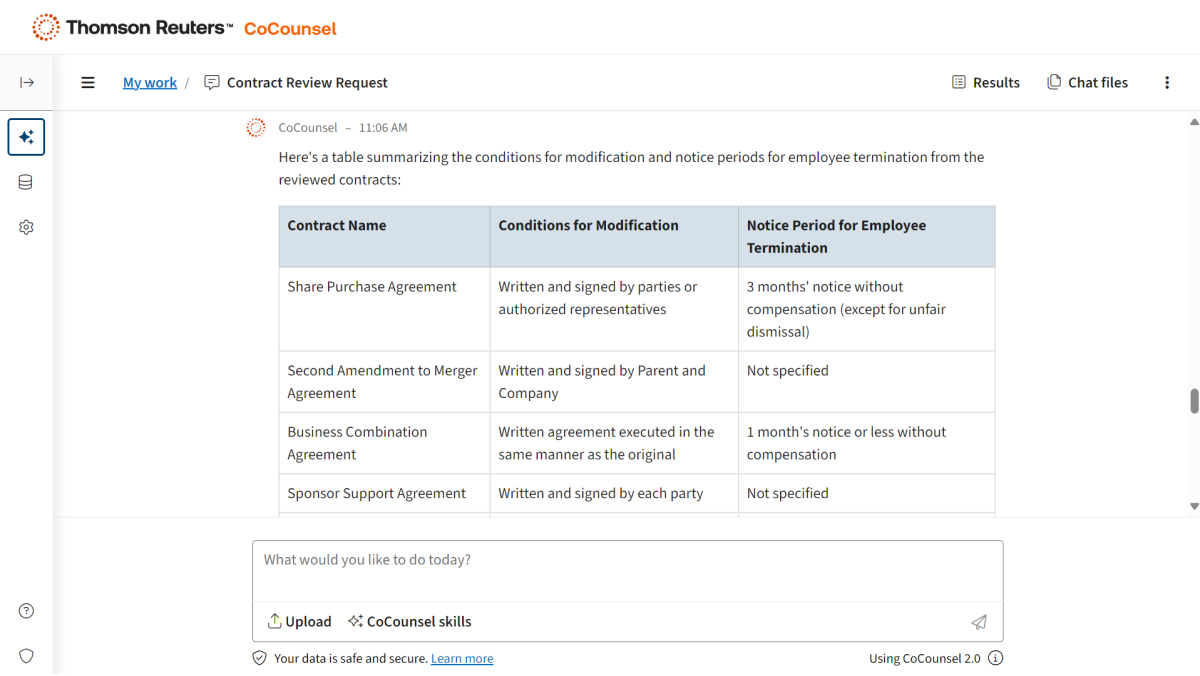Go to My work breadcrumb link
Screen dimensions: 1200x676
pyautogui.click(x=149, y=83)
